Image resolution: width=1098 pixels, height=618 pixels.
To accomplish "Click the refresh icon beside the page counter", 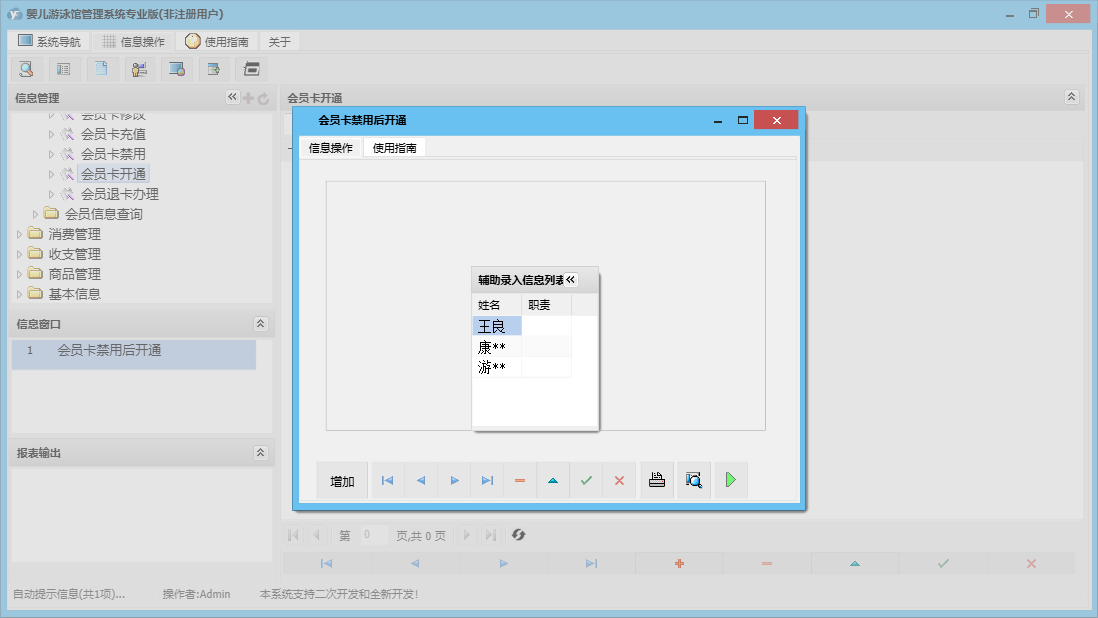I will [518, 535].
